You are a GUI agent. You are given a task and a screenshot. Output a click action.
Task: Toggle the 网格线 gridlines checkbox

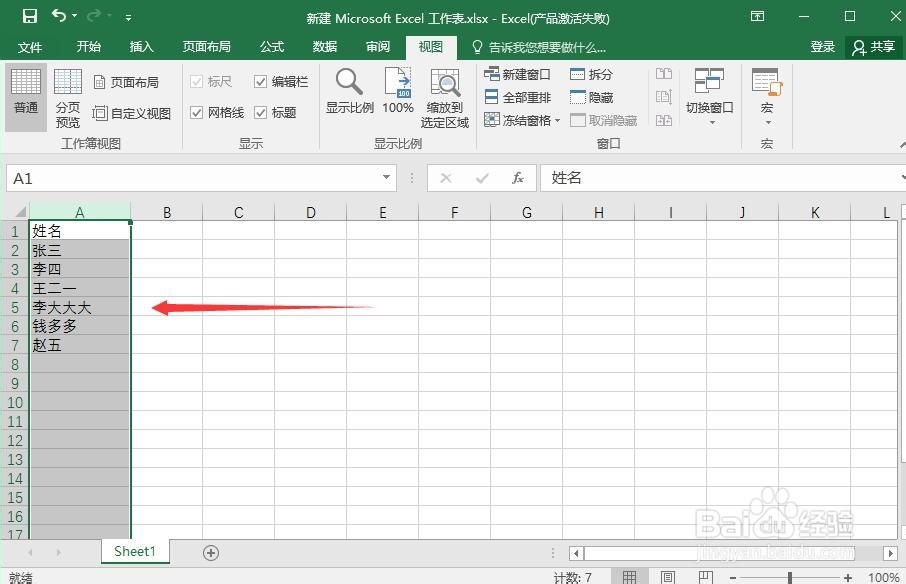pyautogui.click(x=196, y=113)
